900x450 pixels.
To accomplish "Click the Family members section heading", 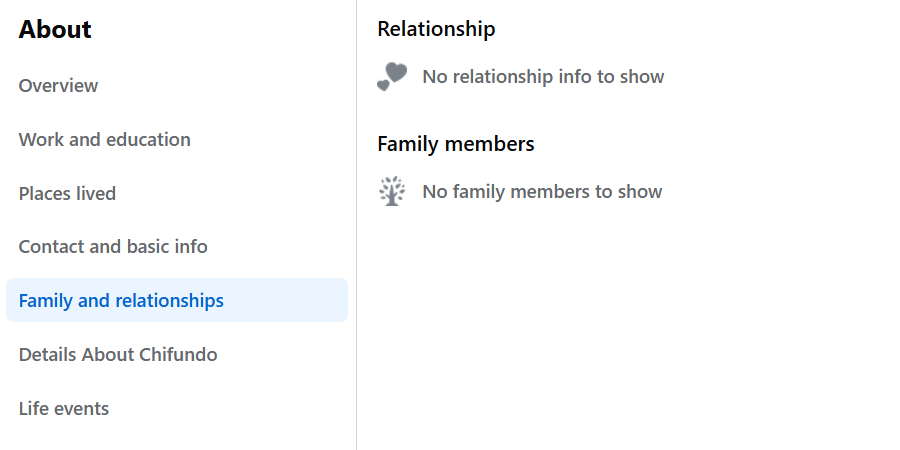I will (x=456, y=144).
